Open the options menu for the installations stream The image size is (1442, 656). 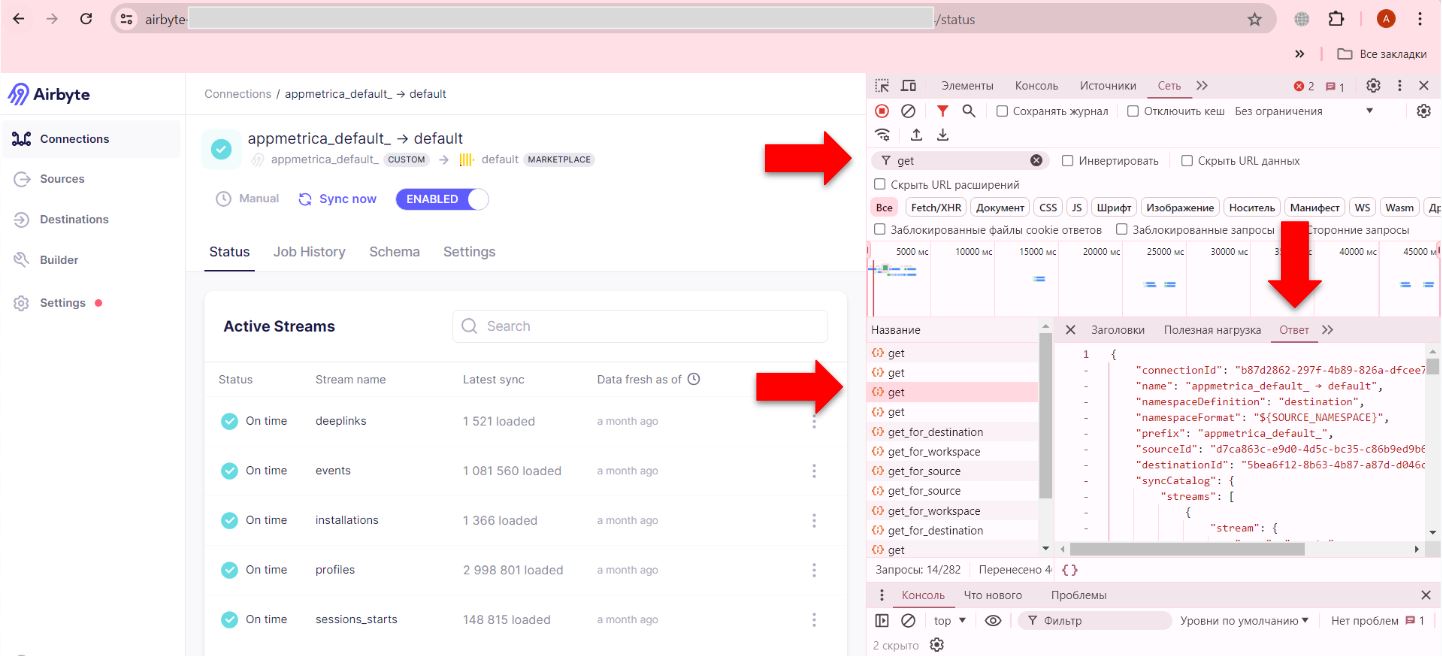tap(814, 520)
